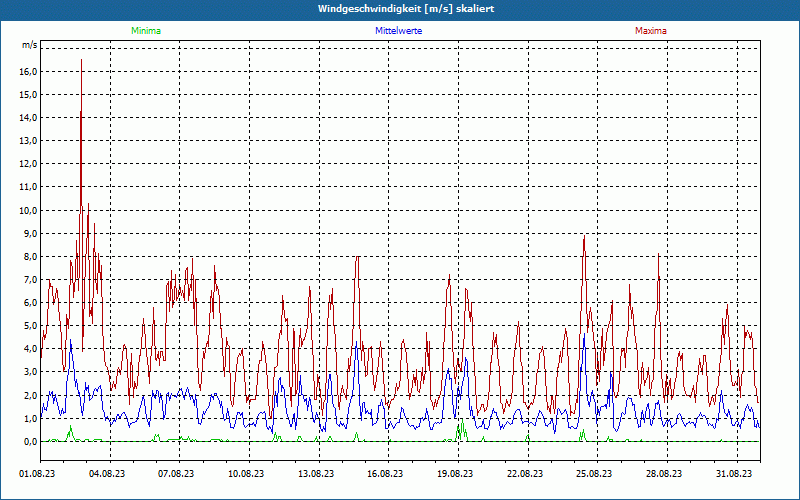
Task: Click the 7,0 y-axis value
Action: [x=30, y=280]
